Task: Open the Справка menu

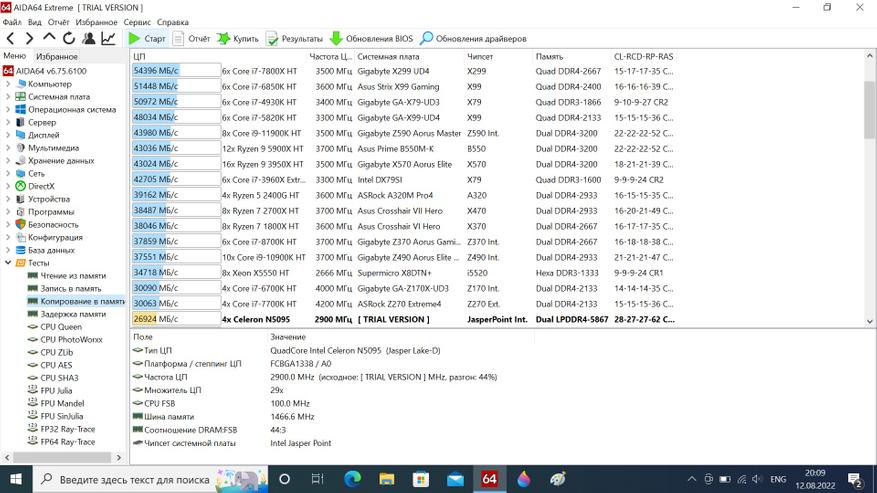Action: 173,22
